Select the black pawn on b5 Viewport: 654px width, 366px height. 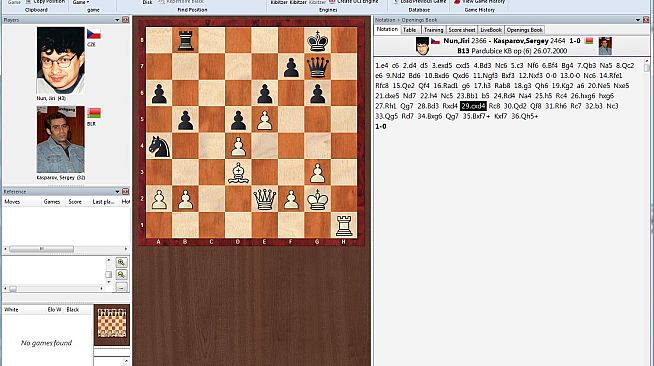click(x=185, y=120)
